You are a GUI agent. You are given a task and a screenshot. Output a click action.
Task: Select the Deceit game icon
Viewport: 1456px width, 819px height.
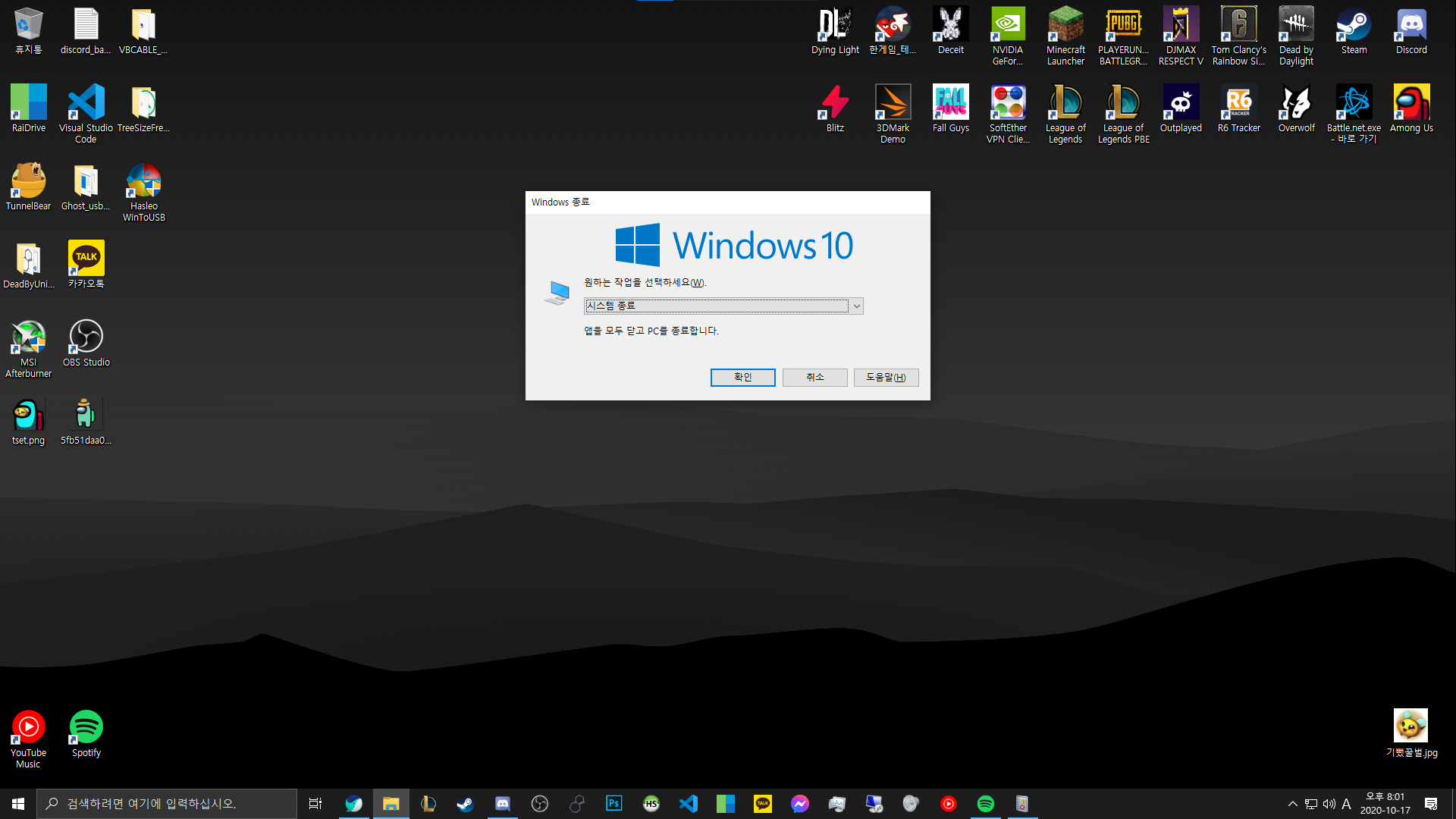pyautogui.click(x=950, y=31)
